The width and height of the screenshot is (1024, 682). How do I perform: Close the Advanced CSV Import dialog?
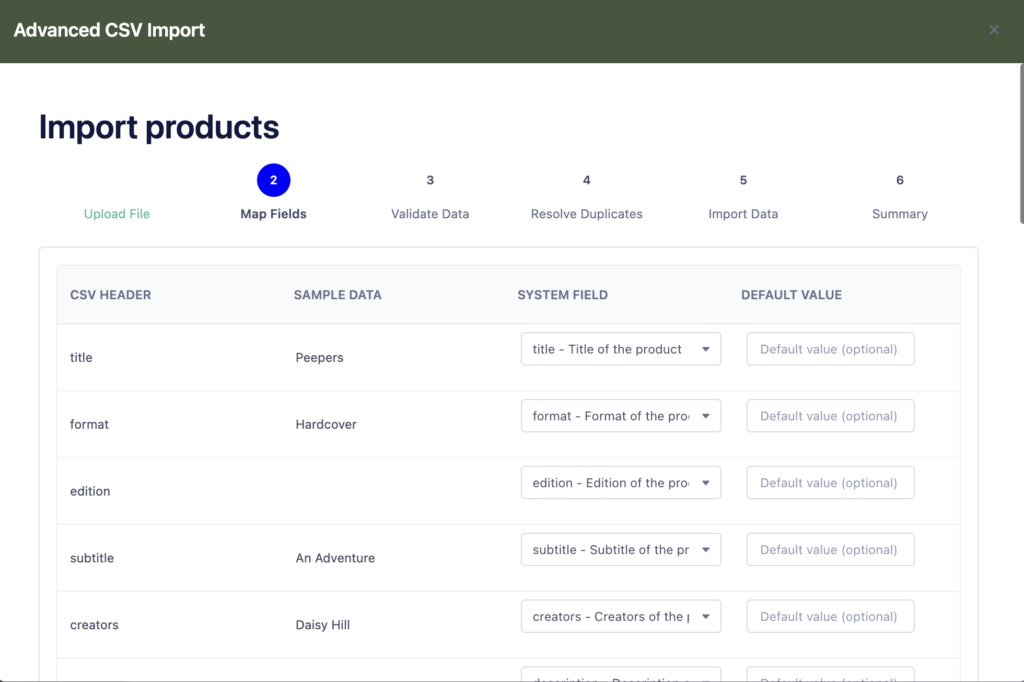(x=993, y=30)
